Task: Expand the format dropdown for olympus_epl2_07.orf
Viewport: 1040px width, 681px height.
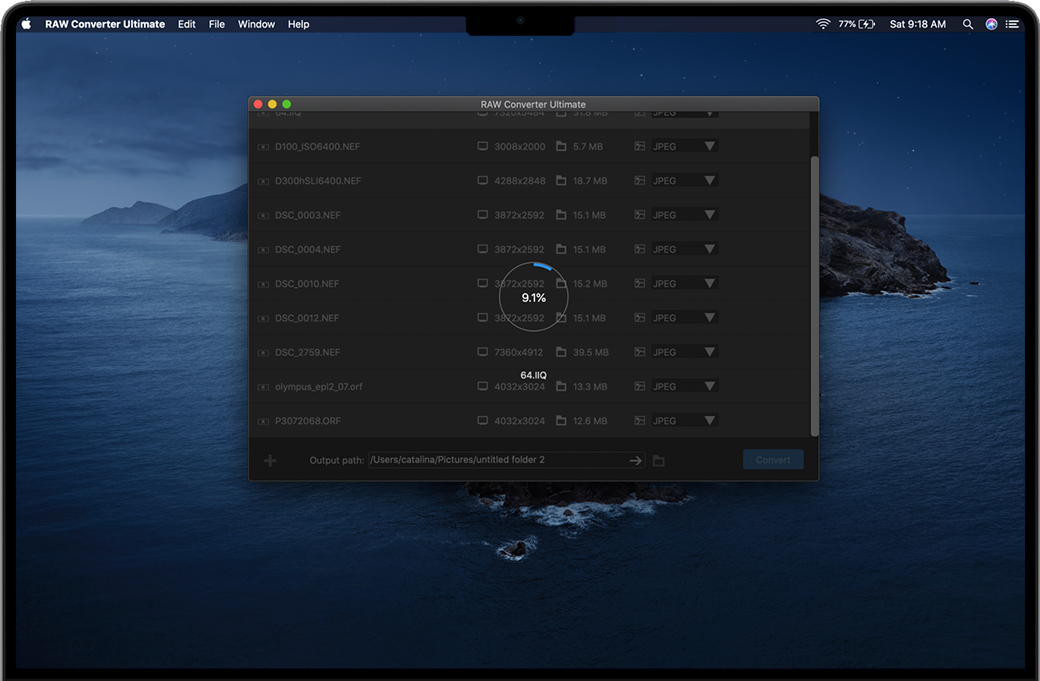Action: [x=709, y=387]
